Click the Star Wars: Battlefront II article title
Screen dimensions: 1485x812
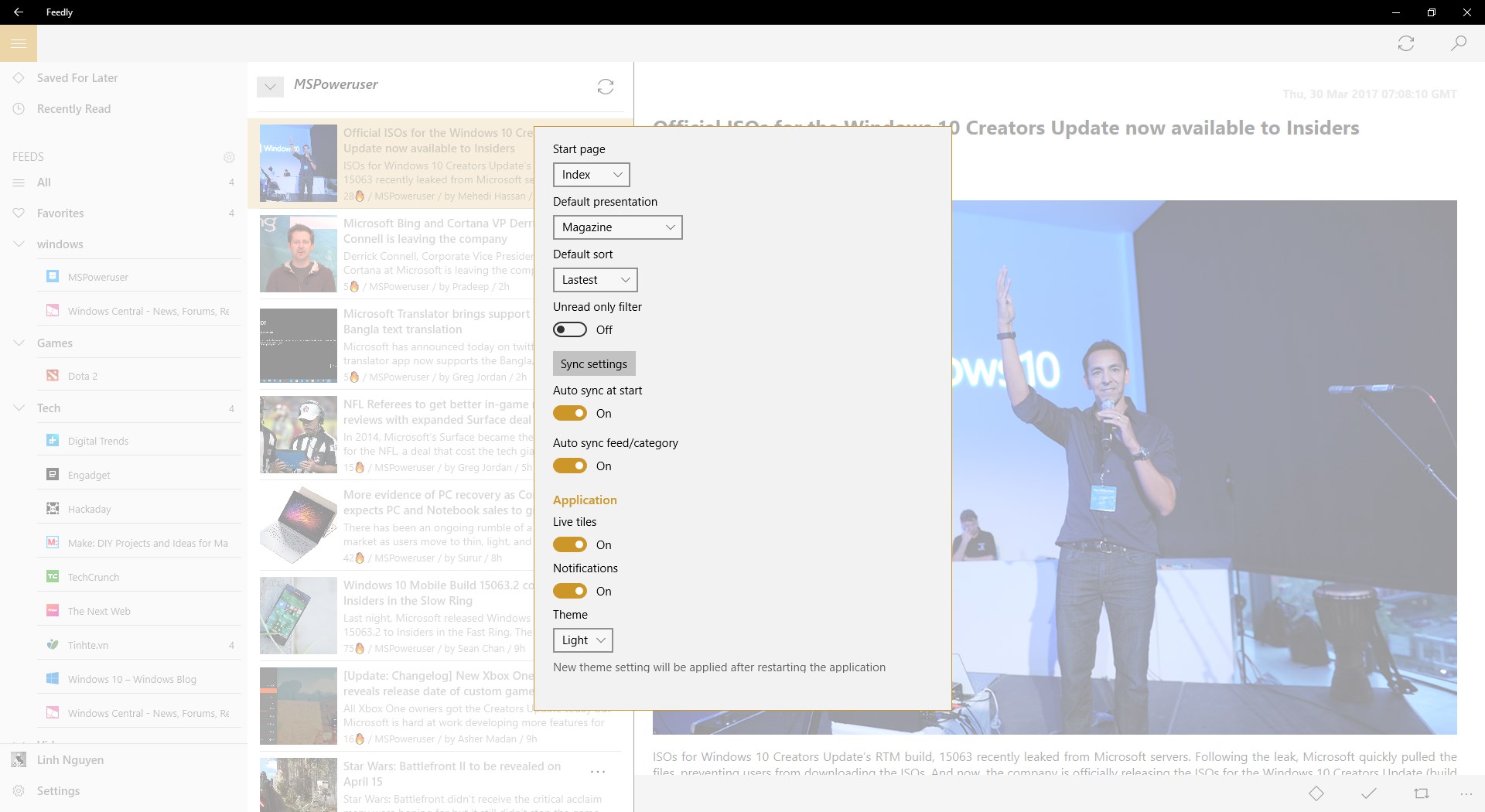(452, 774)
